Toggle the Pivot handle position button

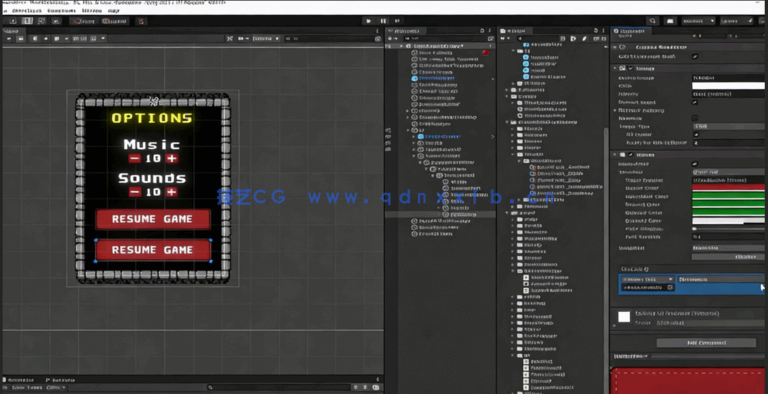coord(84,21)
